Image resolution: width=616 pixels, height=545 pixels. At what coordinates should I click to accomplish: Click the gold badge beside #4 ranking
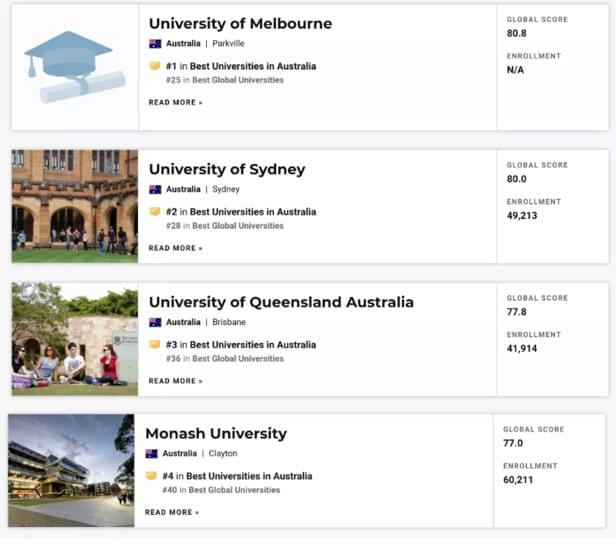(151, 475)
